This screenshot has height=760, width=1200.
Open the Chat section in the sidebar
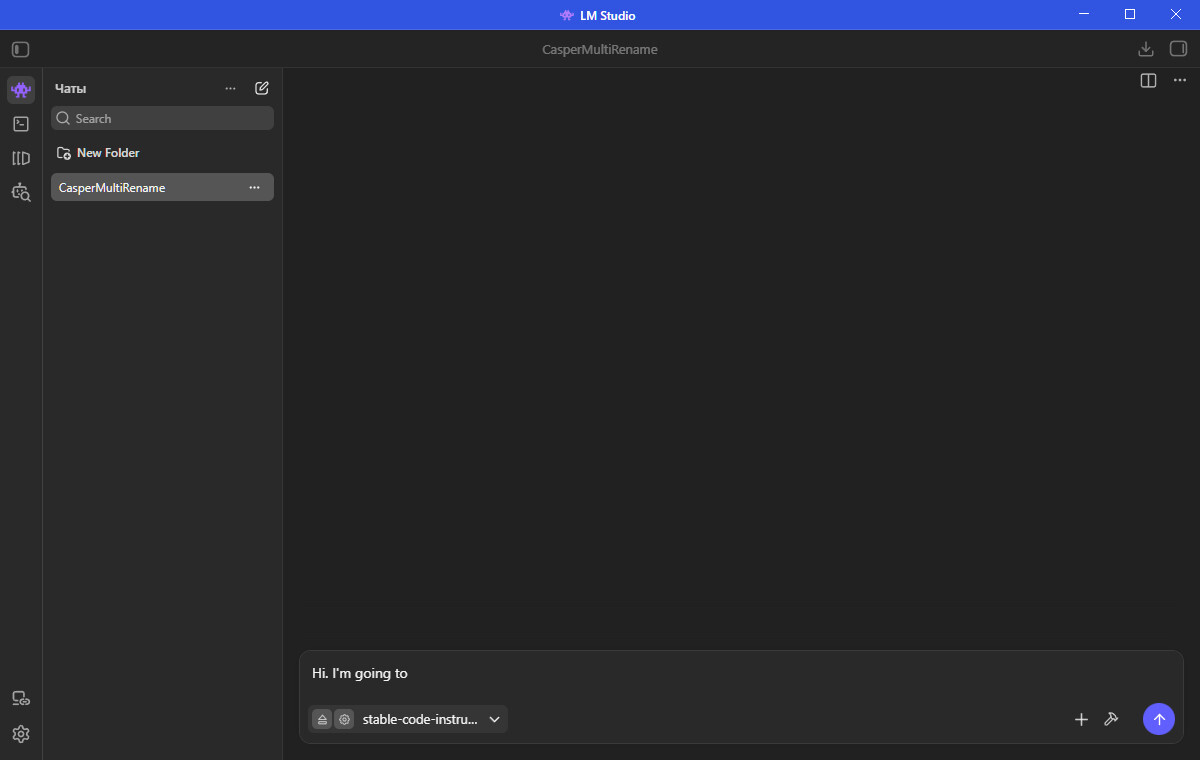tap(21, 90)
